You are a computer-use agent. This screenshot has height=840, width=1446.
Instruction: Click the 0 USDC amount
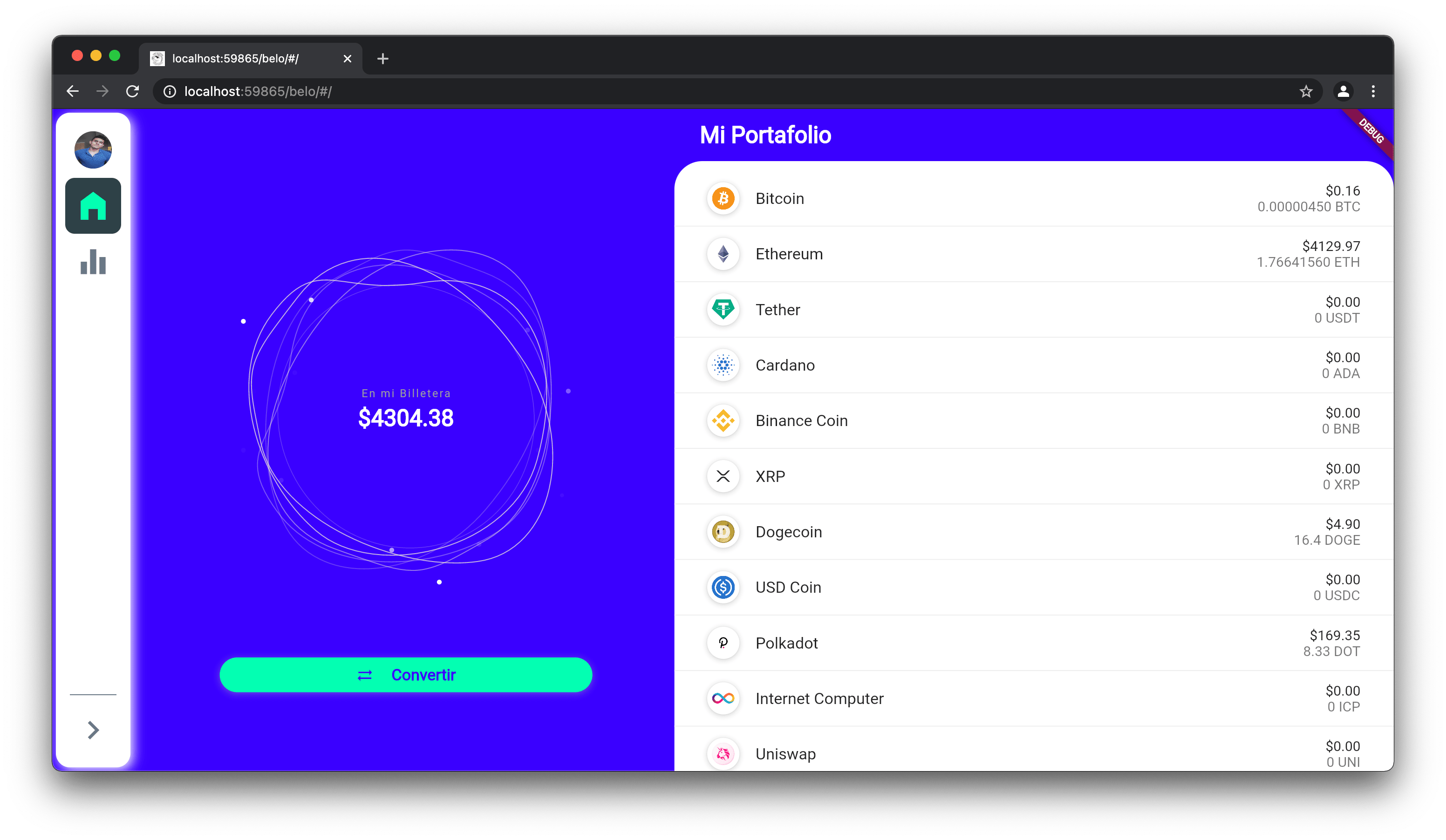1337,595
